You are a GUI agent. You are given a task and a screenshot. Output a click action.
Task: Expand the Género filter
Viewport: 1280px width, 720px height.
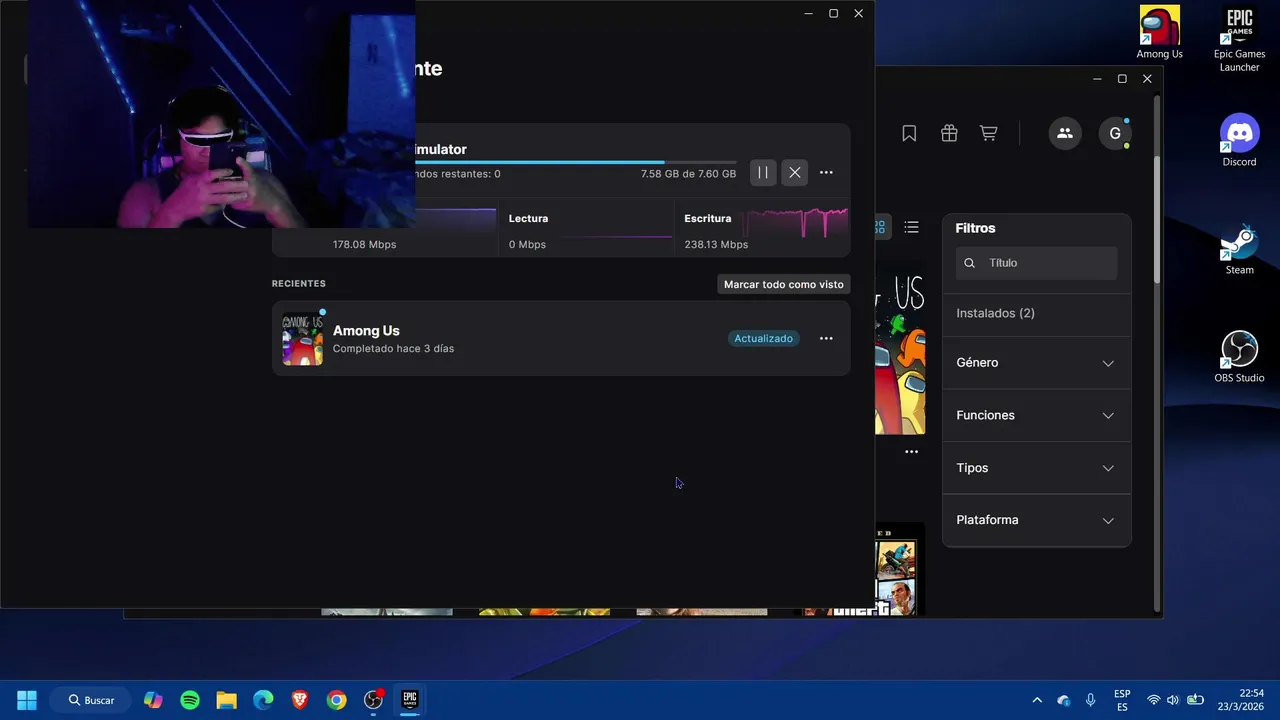pos(1036,363)
